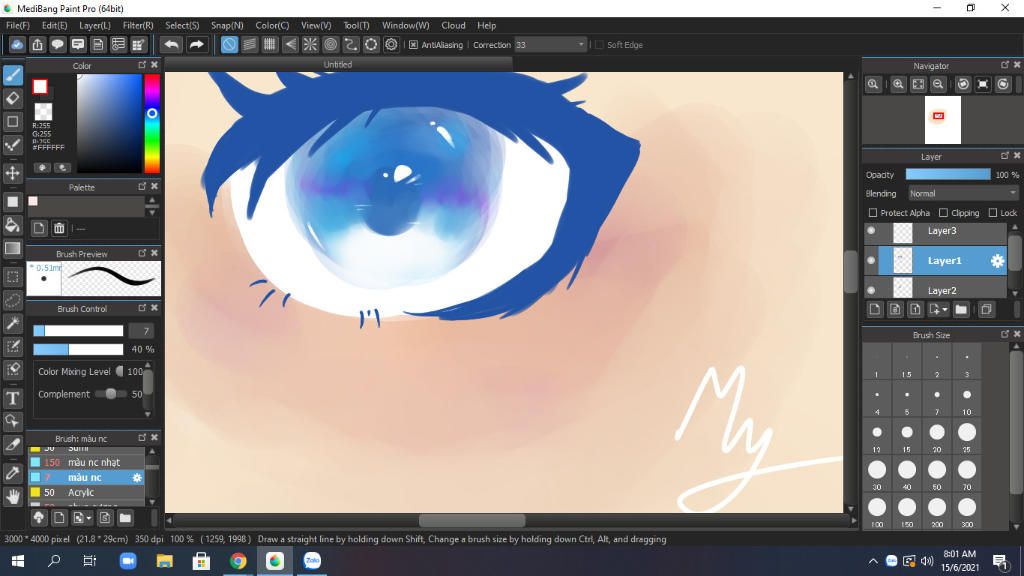Enable the parallel snap guide

pos(249,44)
